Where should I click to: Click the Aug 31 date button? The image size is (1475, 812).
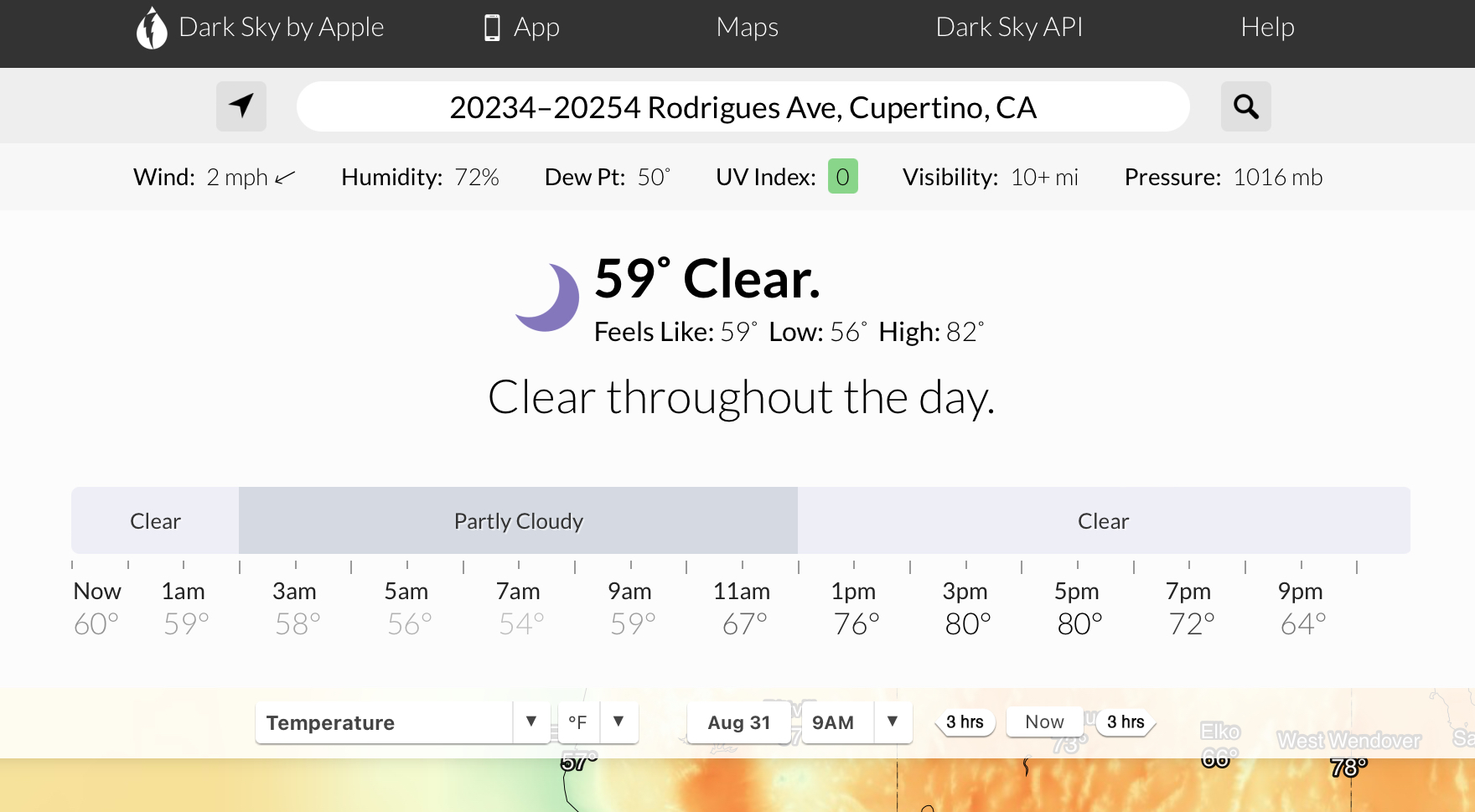pyautogui.click(x=739, y=722)
